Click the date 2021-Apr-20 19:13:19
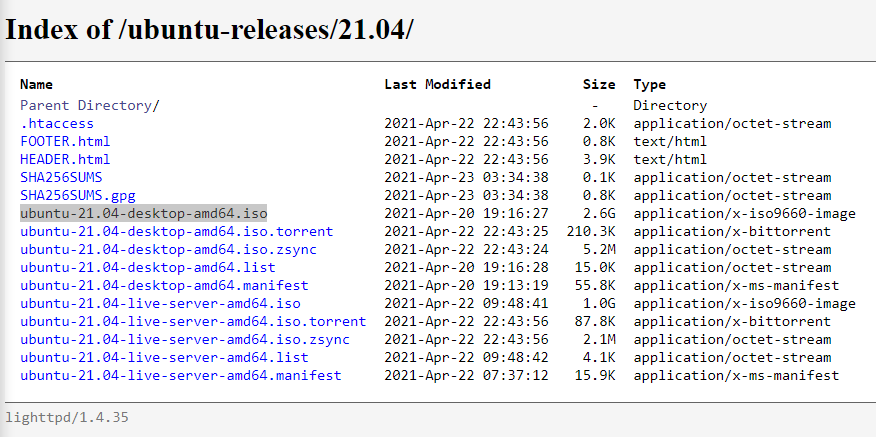The image size is (876, 437). [x=466, y=286]
